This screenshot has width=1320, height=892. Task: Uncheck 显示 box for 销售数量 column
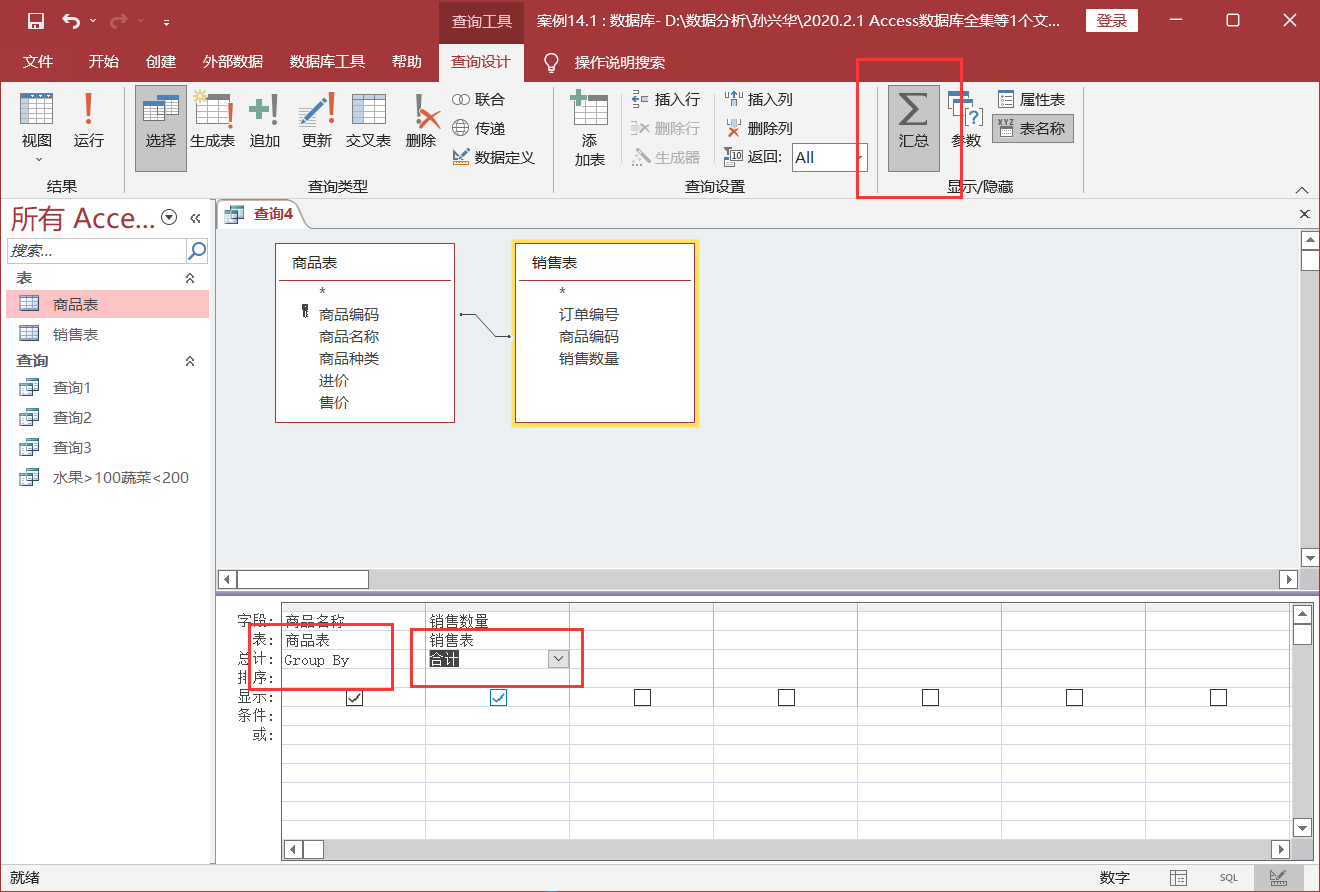coord(498,698)
